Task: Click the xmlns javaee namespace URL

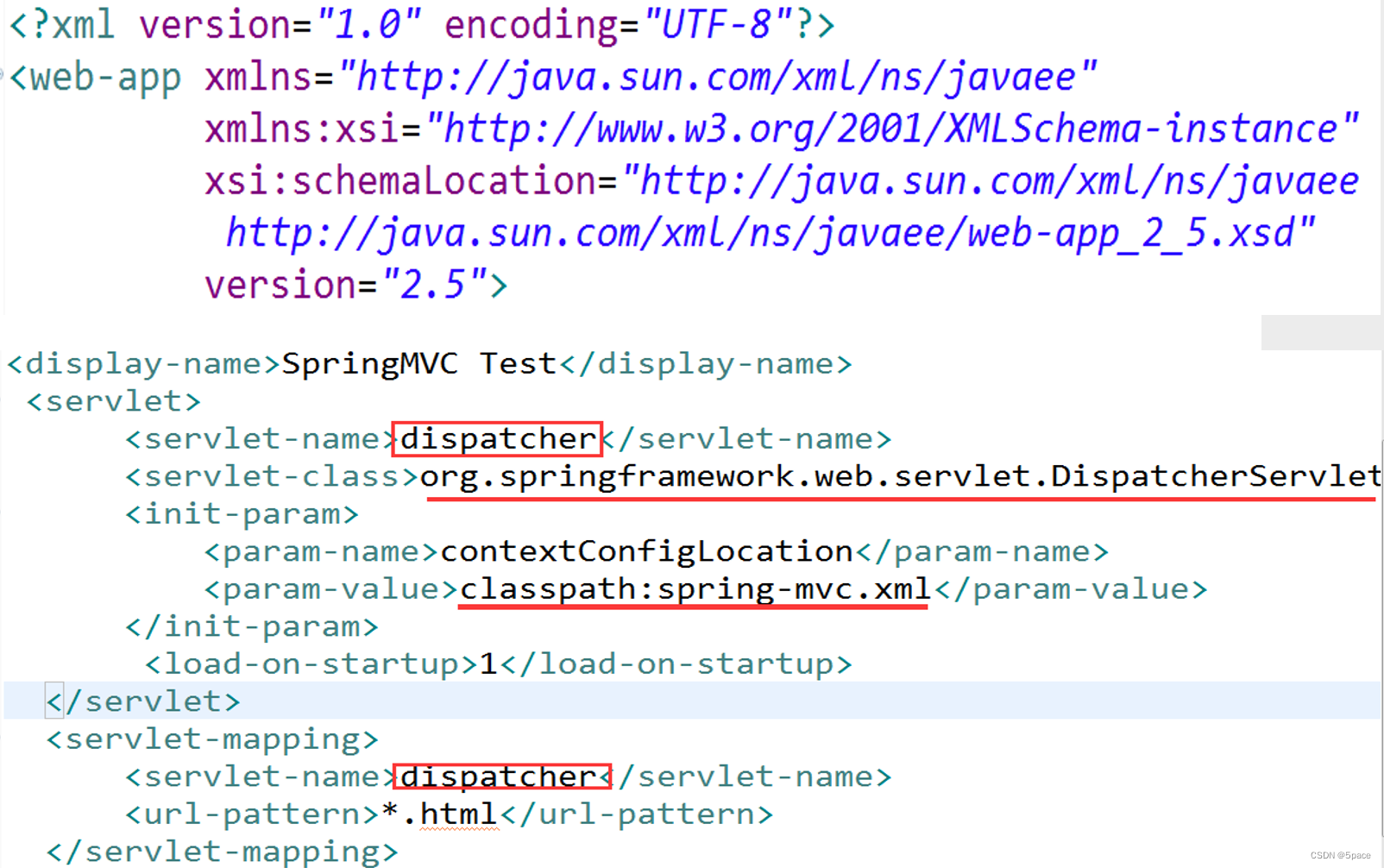Action: 718,78
